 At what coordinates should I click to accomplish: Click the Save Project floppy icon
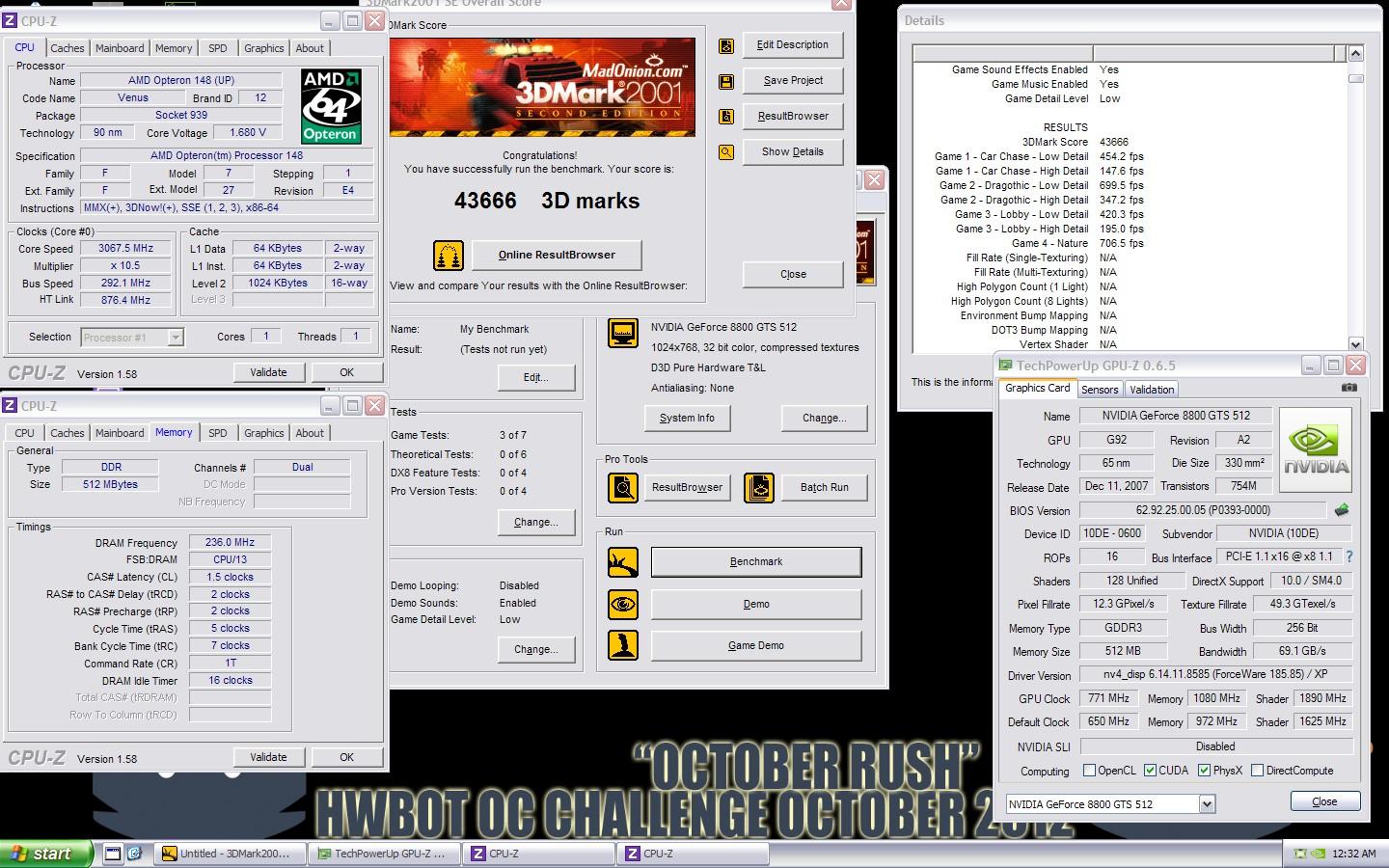(x=726, y=81)
